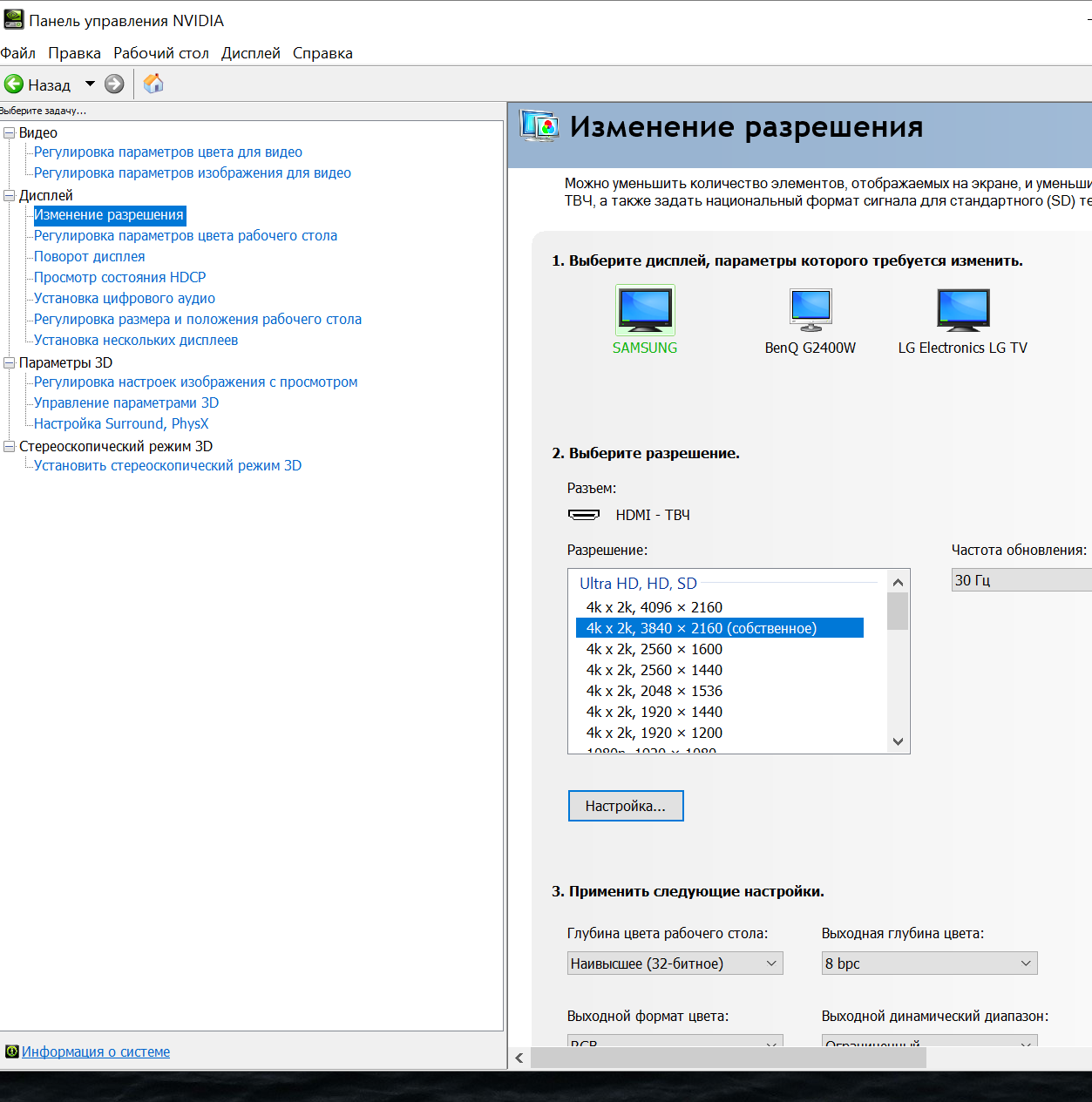Image resolution: width=1092 pixels, height=1102 pixels.
Task: Open the Правка menu
Action: [x=74, y=53]
